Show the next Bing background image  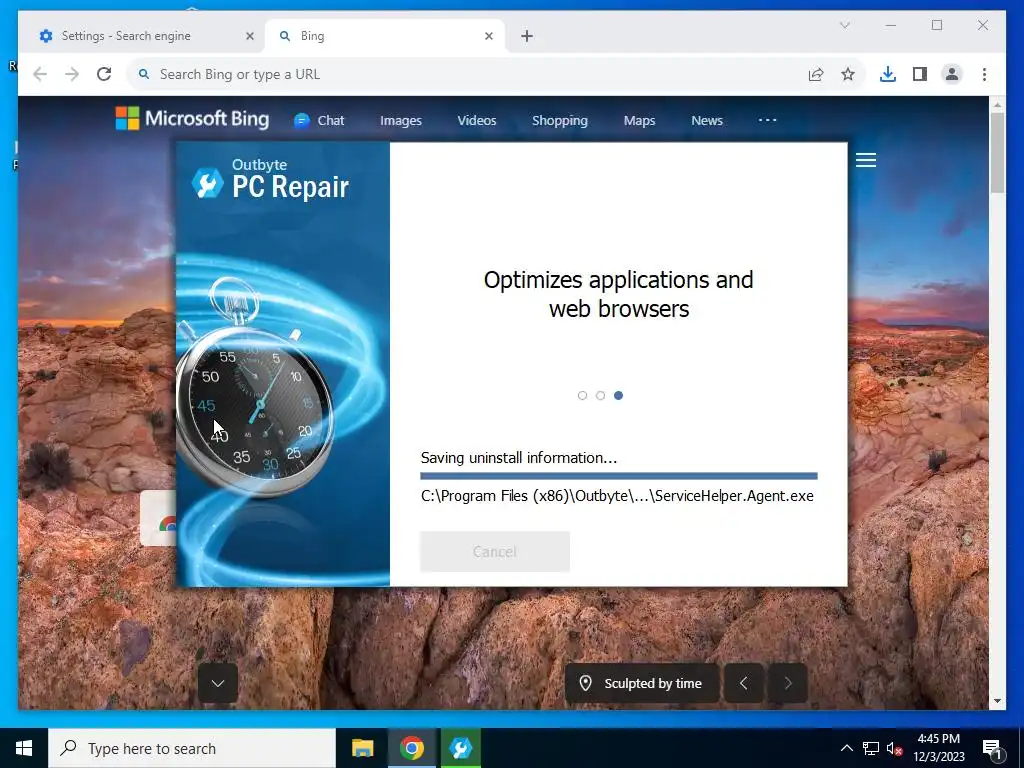[788, 683]
